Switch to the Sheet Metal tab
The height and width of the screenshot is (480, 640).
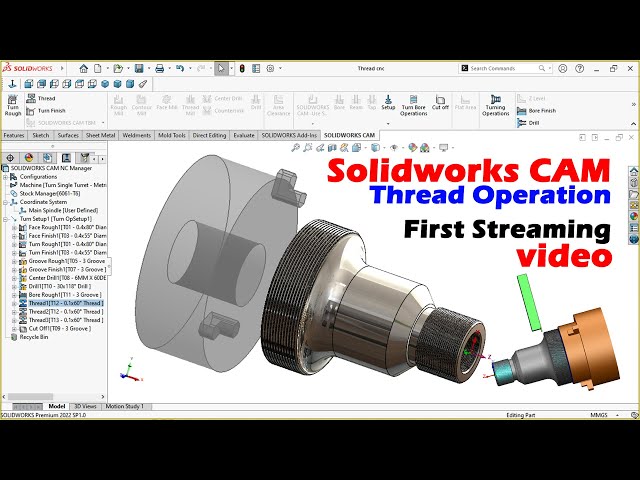tap(100, 135)
